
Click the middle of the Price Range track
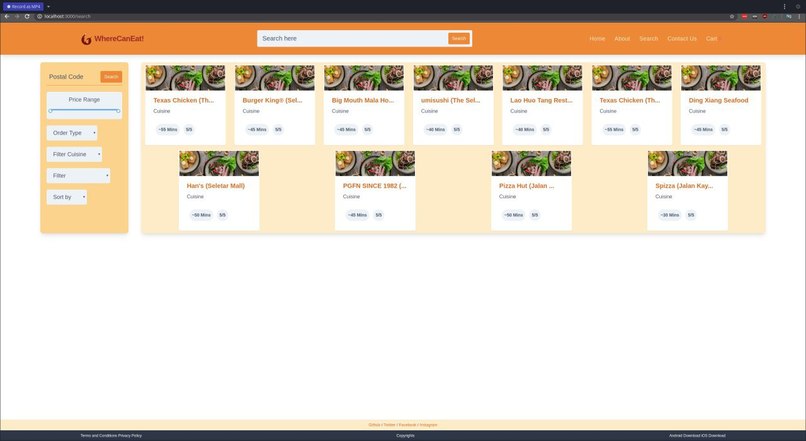click(84, 111)
